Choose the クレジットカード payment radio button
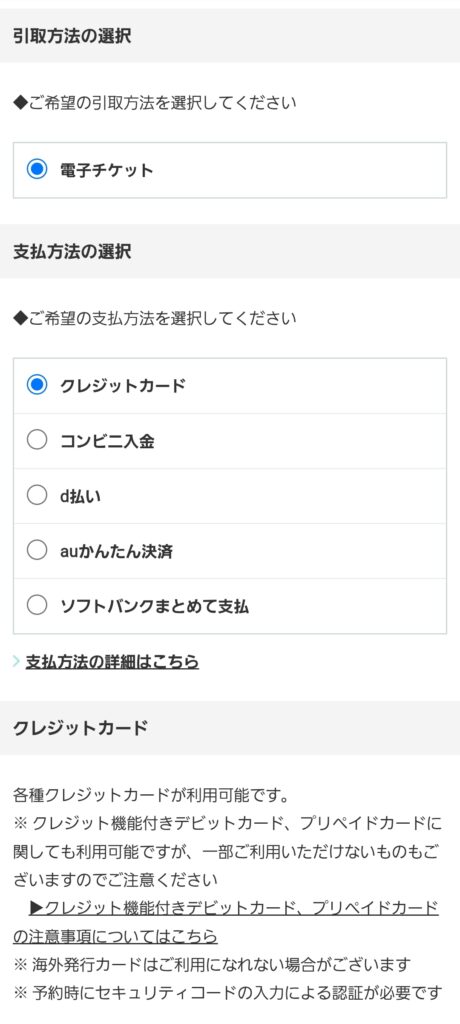Viewport: 460px width, 1024px height. (37, 385)
